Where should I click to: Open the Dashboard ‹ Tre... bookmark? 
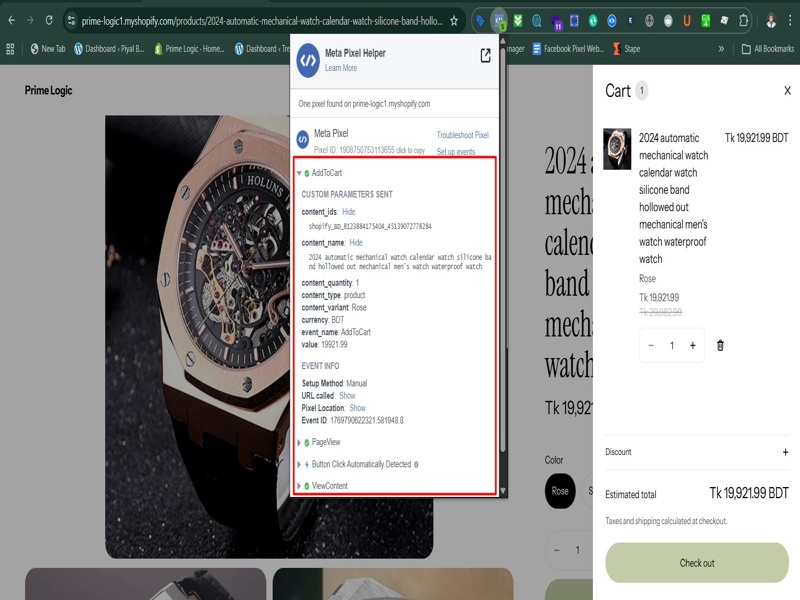pos(262,49)
